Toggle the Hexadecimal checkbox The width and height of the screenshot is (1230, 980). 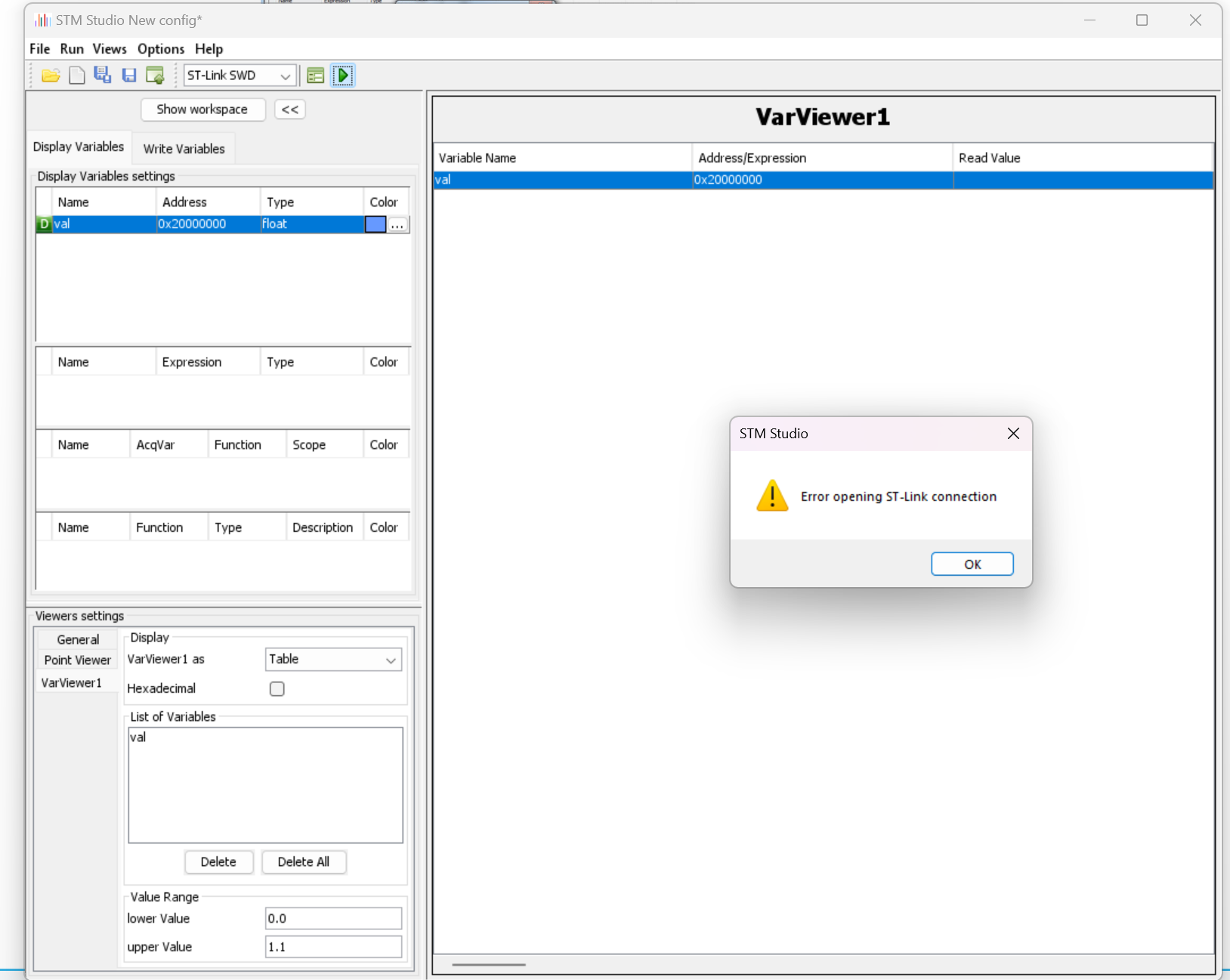tap(277, 688)
